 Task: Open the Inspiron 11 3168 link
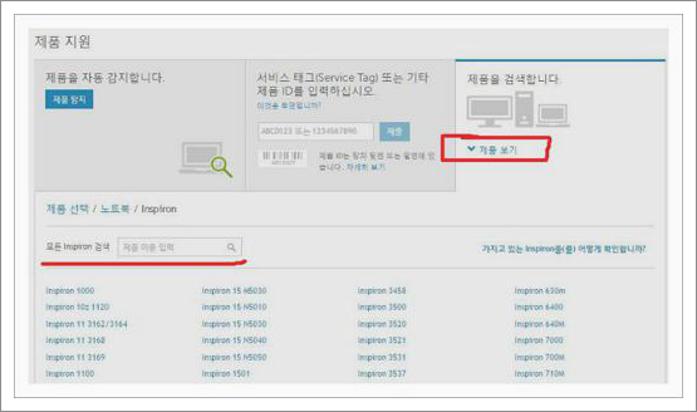point(75,340)
